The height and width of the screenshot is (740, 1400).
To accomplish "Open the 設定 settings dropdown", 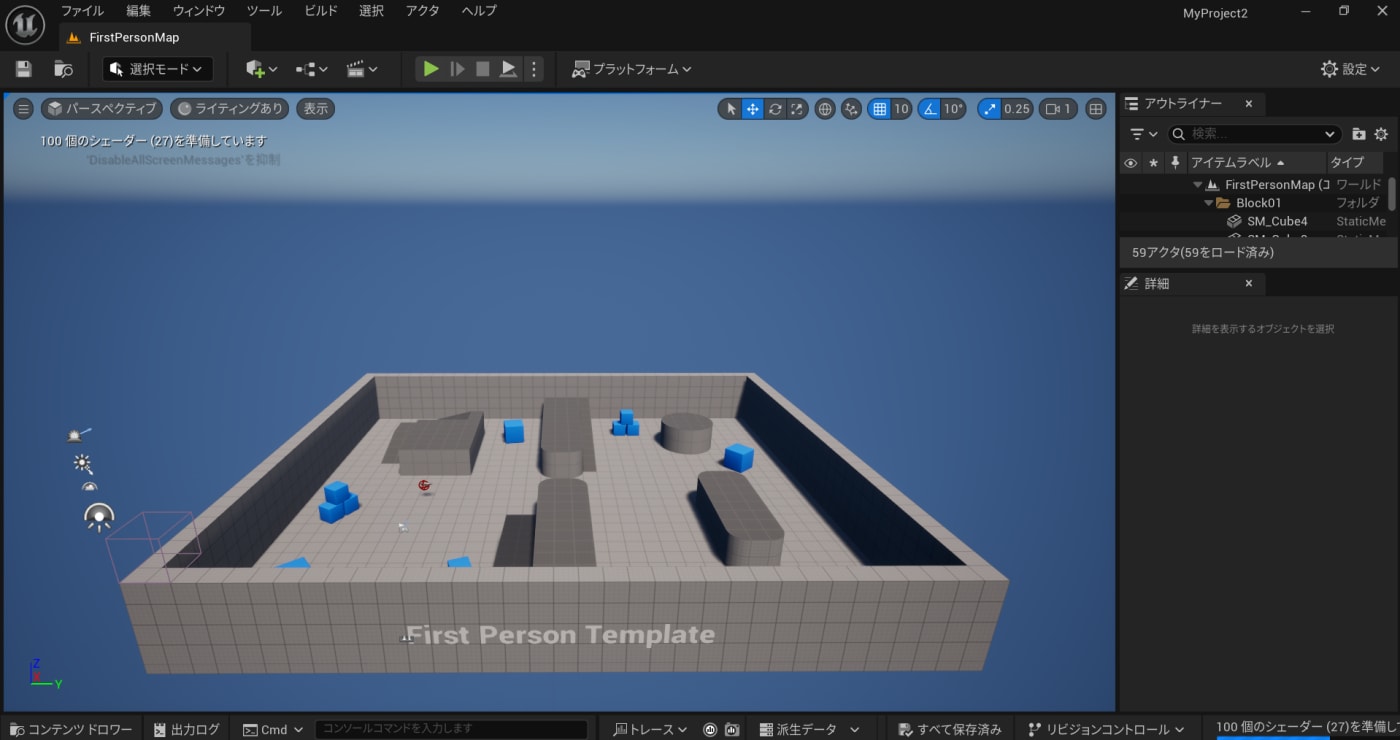I will (1350, 69).
